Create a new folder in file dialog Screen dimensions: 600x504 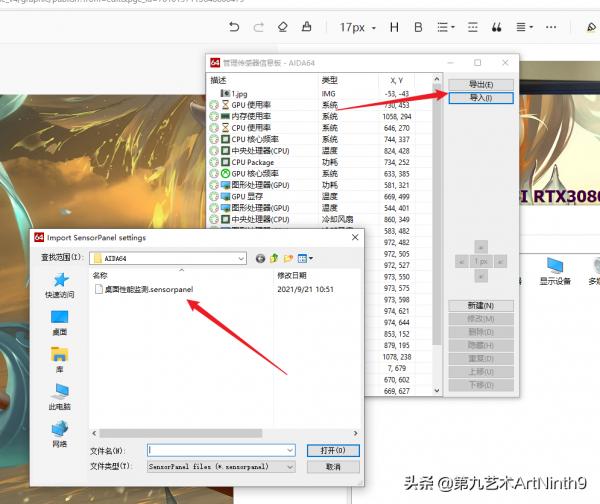click(288, 258)
